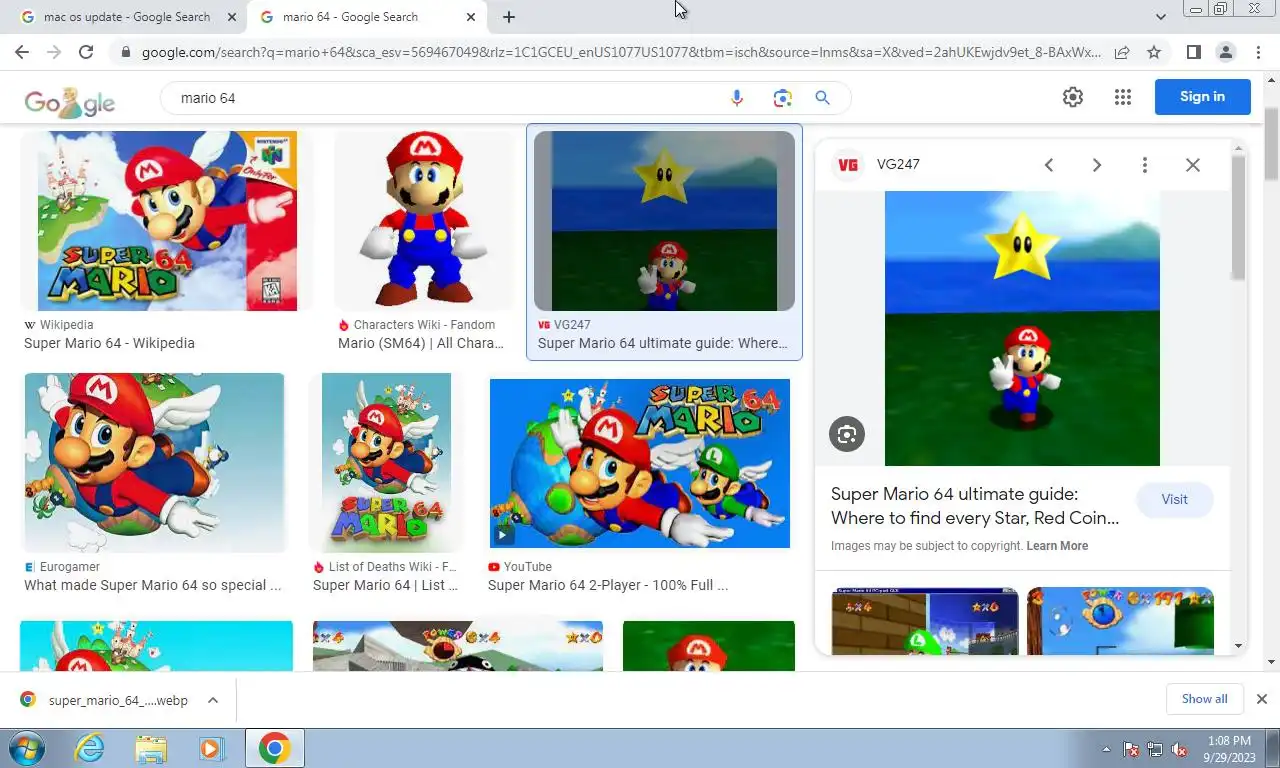Screen dimensions: 1280x768
Task: Switch to mac os update tab
Action: coord(127,17)
